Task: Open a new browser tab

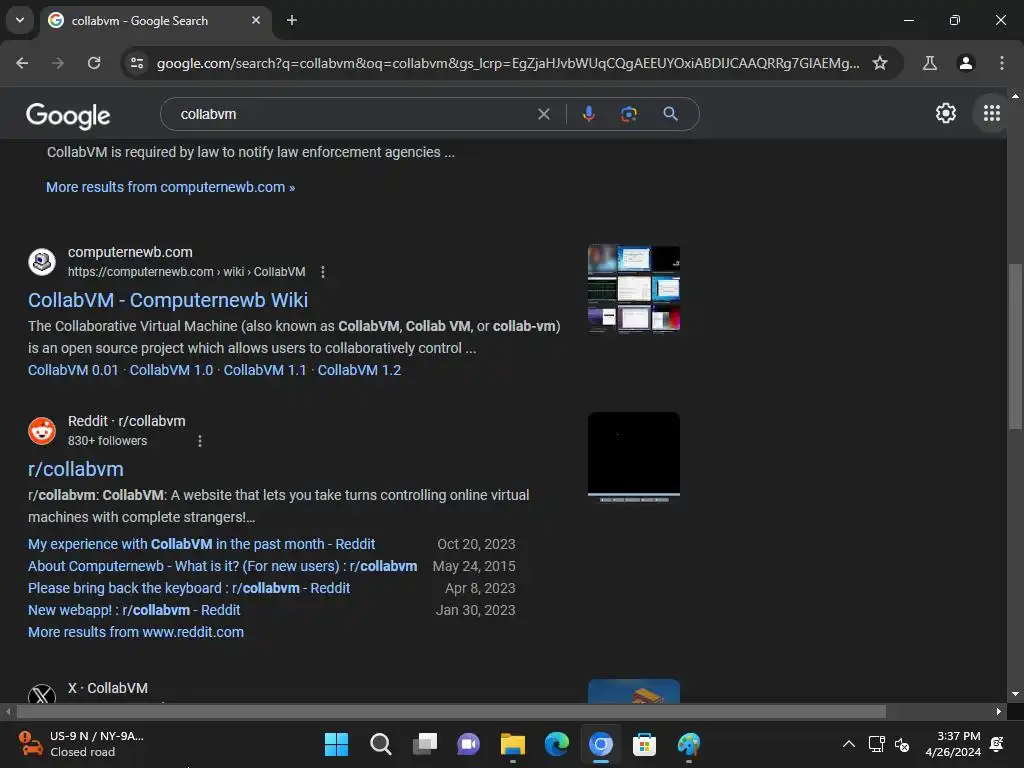Action: point(292,20)
